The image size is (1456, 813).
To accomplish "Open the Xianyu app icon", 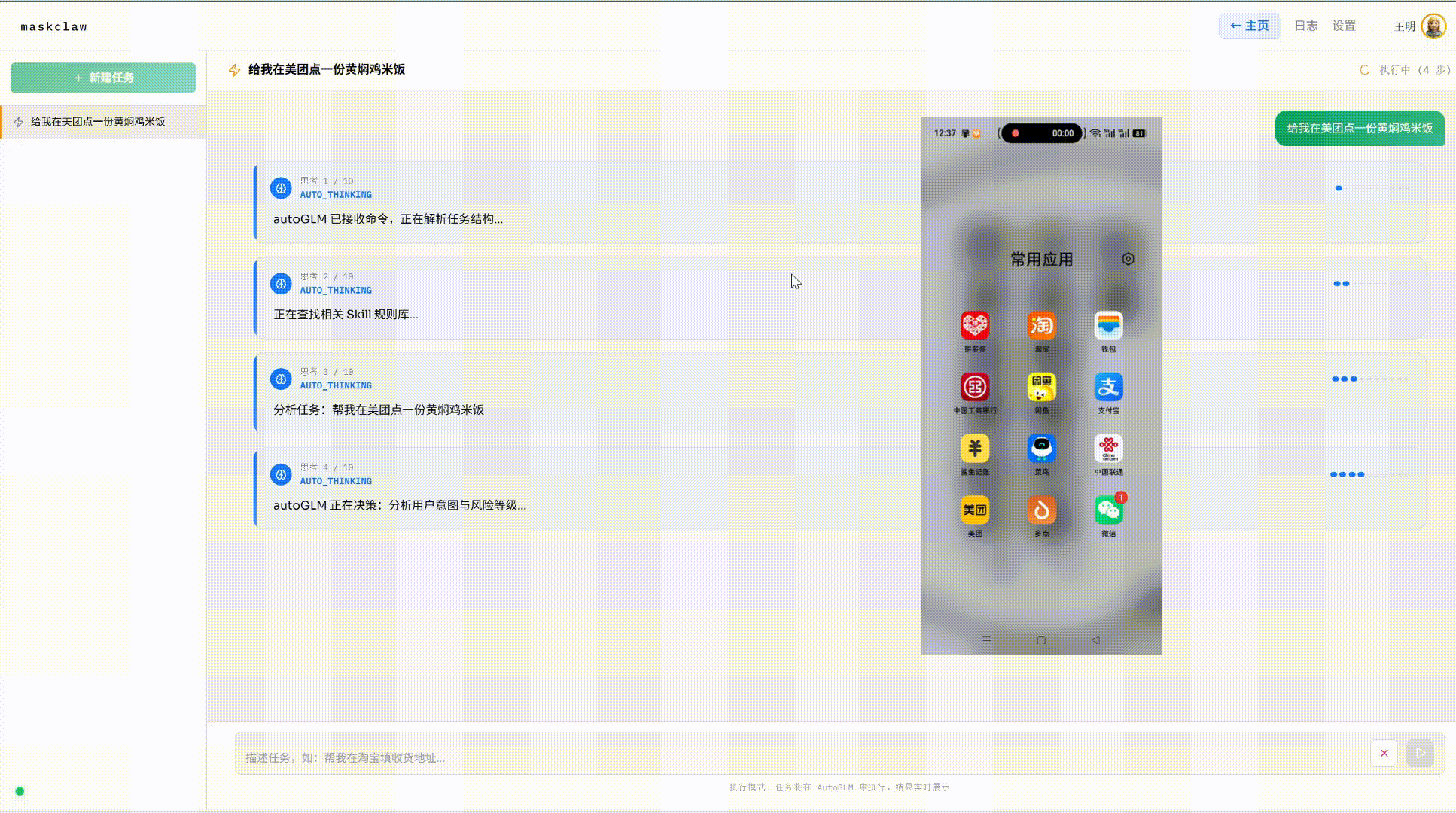I will (1042, 388).
